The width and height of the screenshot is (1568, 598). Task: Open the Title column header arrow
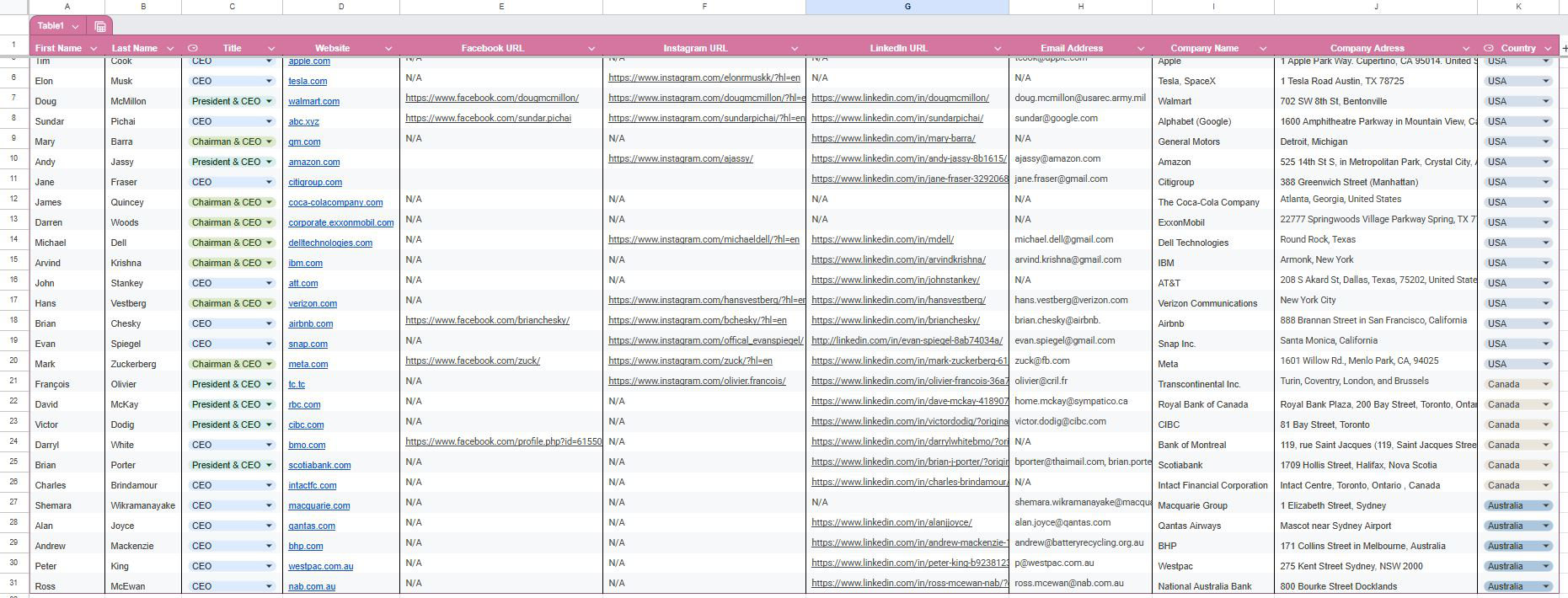[270, 48]
